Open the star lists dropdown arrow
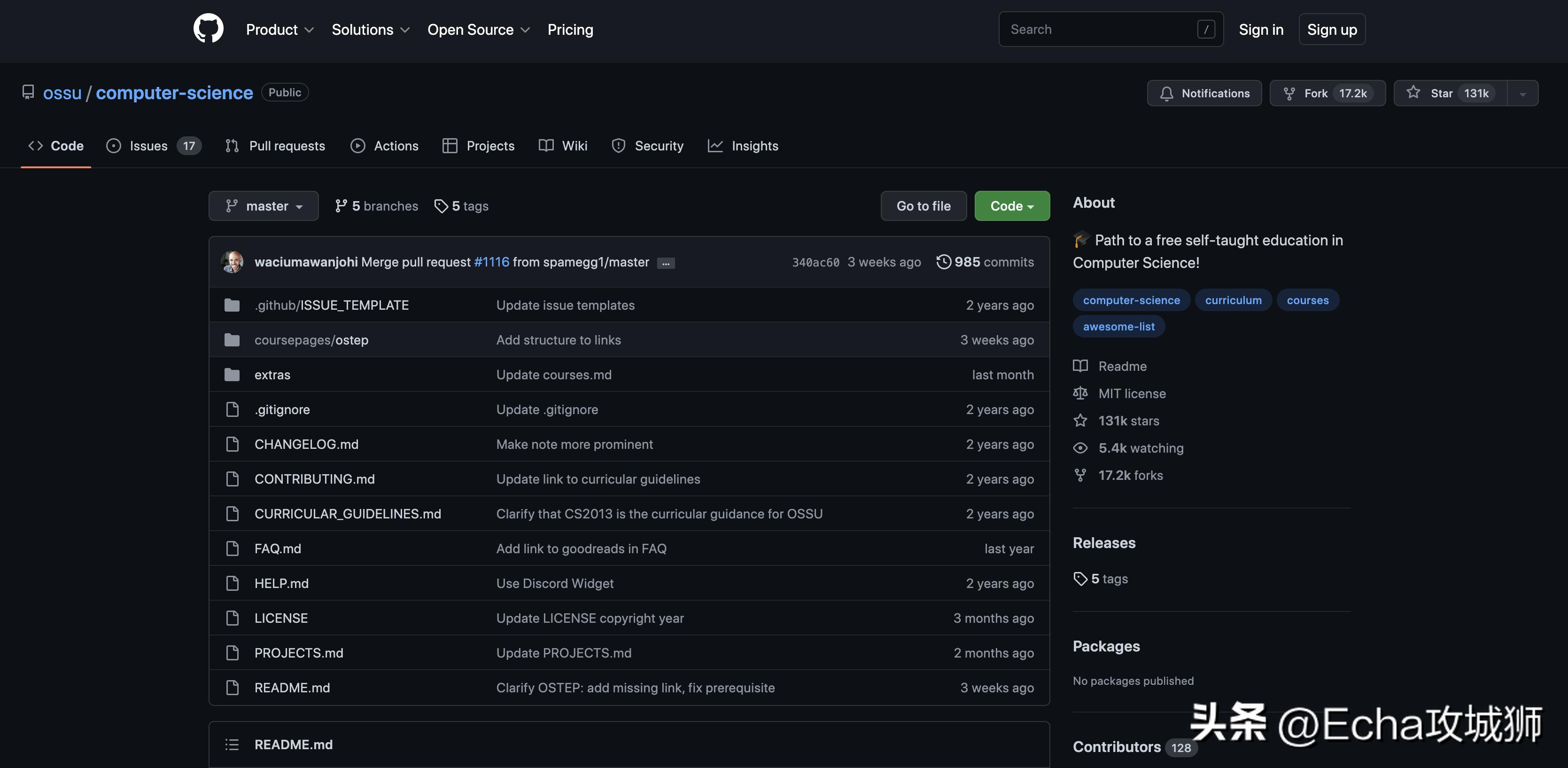 [1522, 94]
